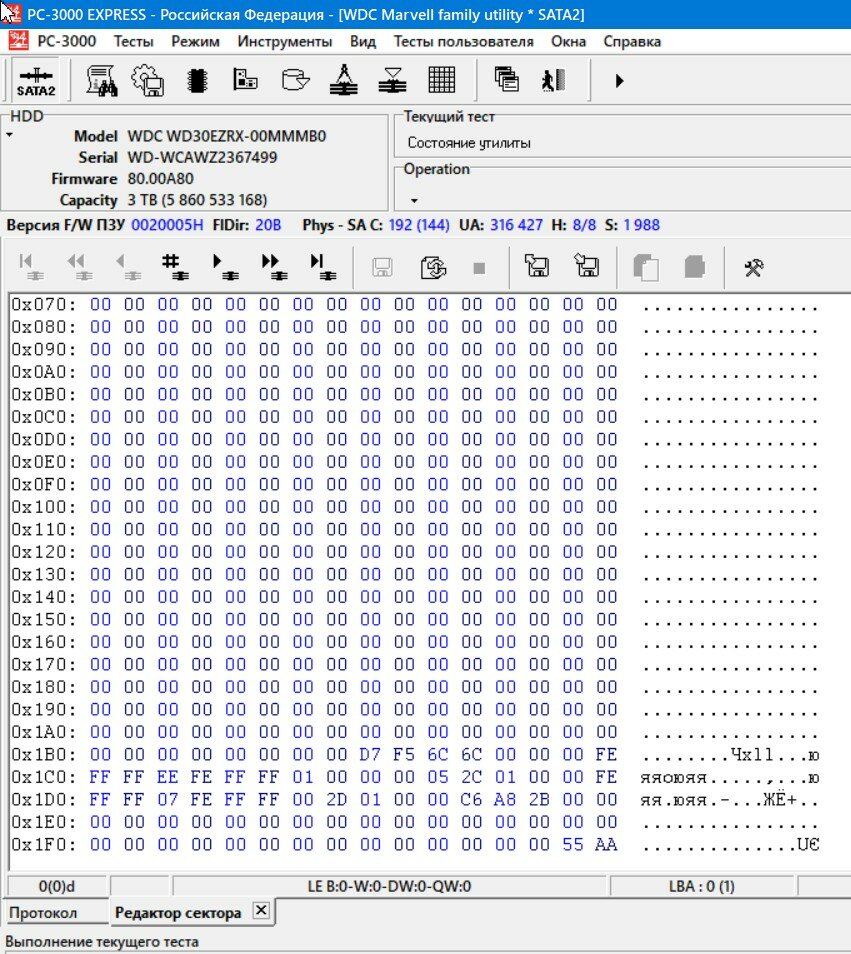Open the Тесты пользователя menu
This screenshot has height=954, width=851.
pos(464,41)
